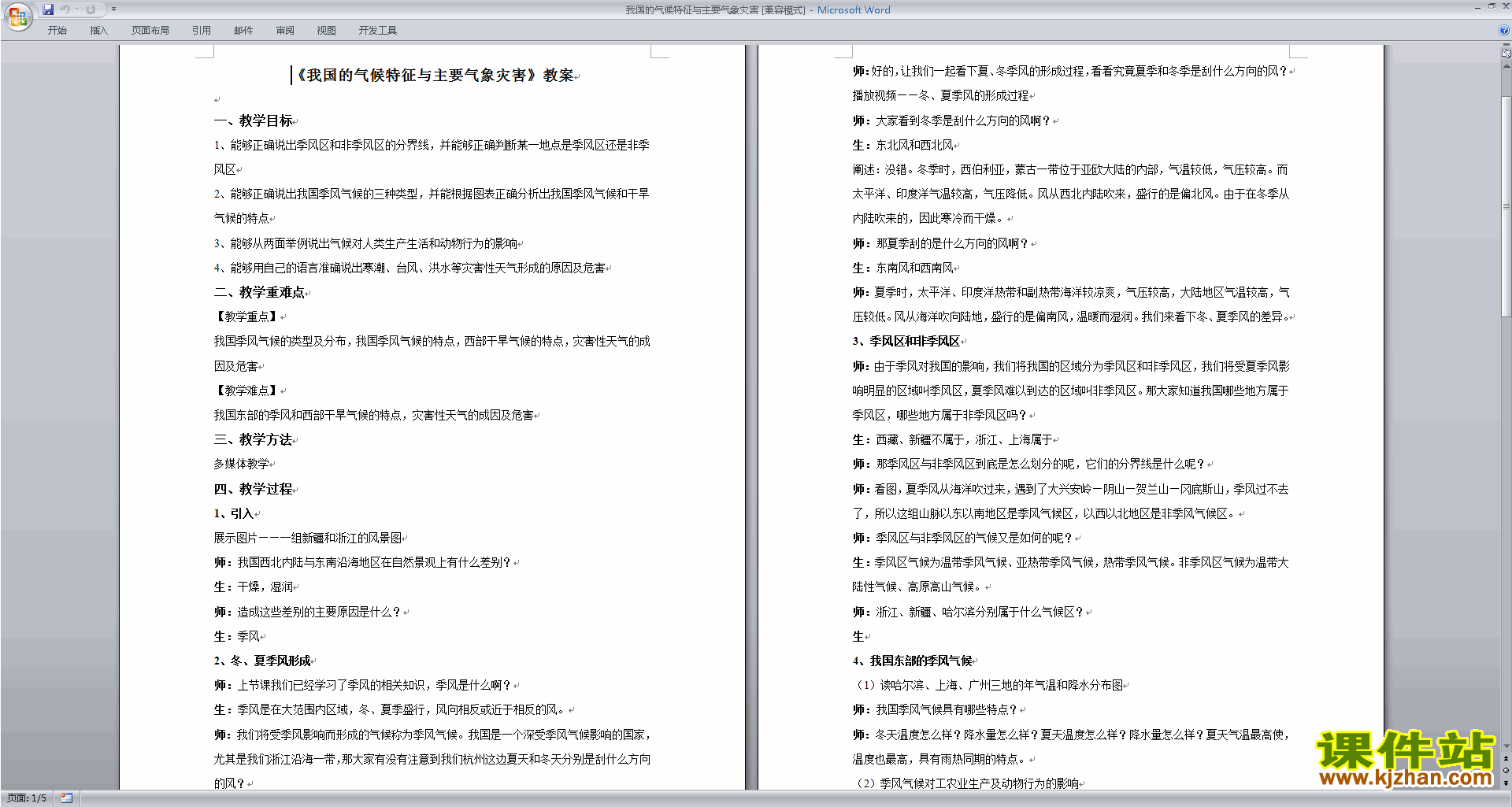Click objective 4、能够用自己的语言准确说出寒潮、台风、洪水

point(410,268)
